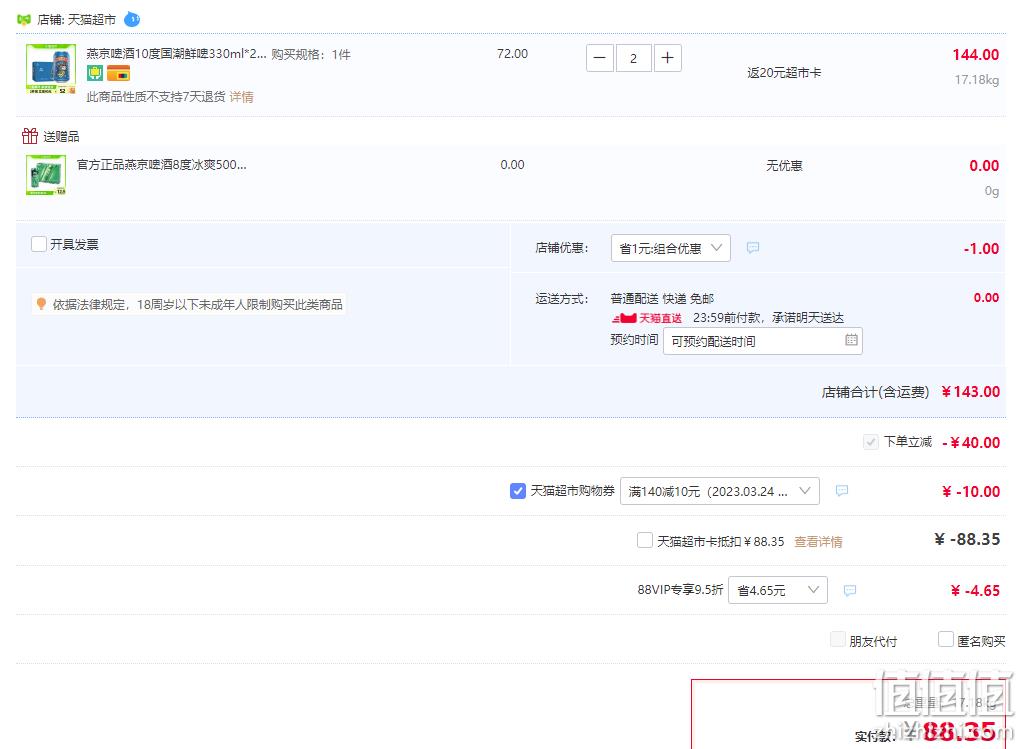Open 详情 link about 7-day return

coord(241,97)
